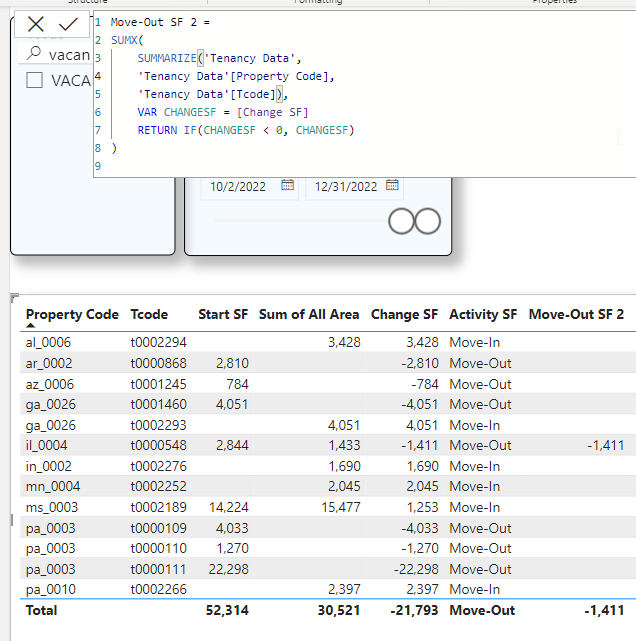Click SUMX( on formula line 2
The width and height of the screenshot is (636, 641).
coord(127,40)
